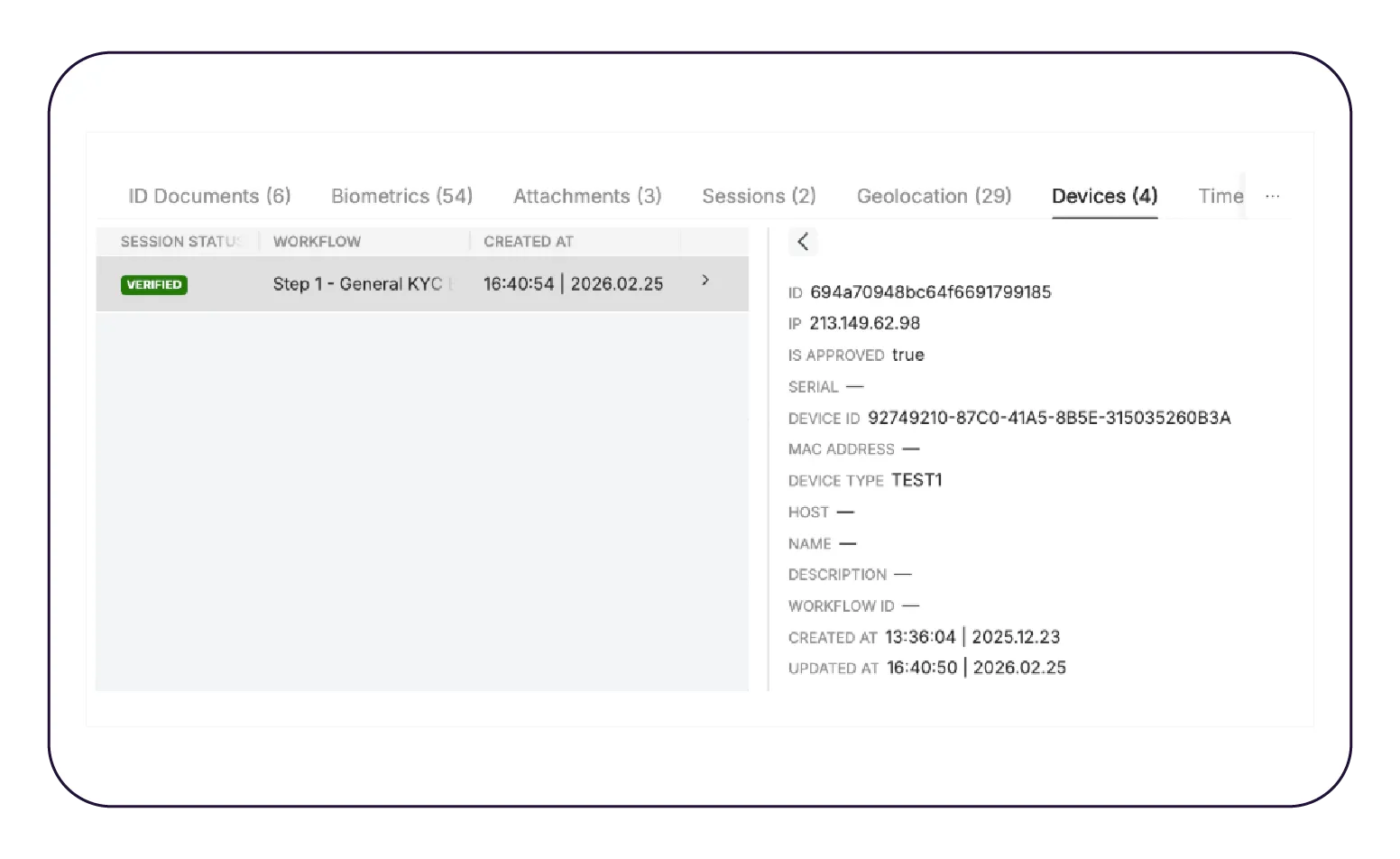Select the ID value 694a70948bc64f6691799185
Screen dimensions: 1400x859
[930, 292]
